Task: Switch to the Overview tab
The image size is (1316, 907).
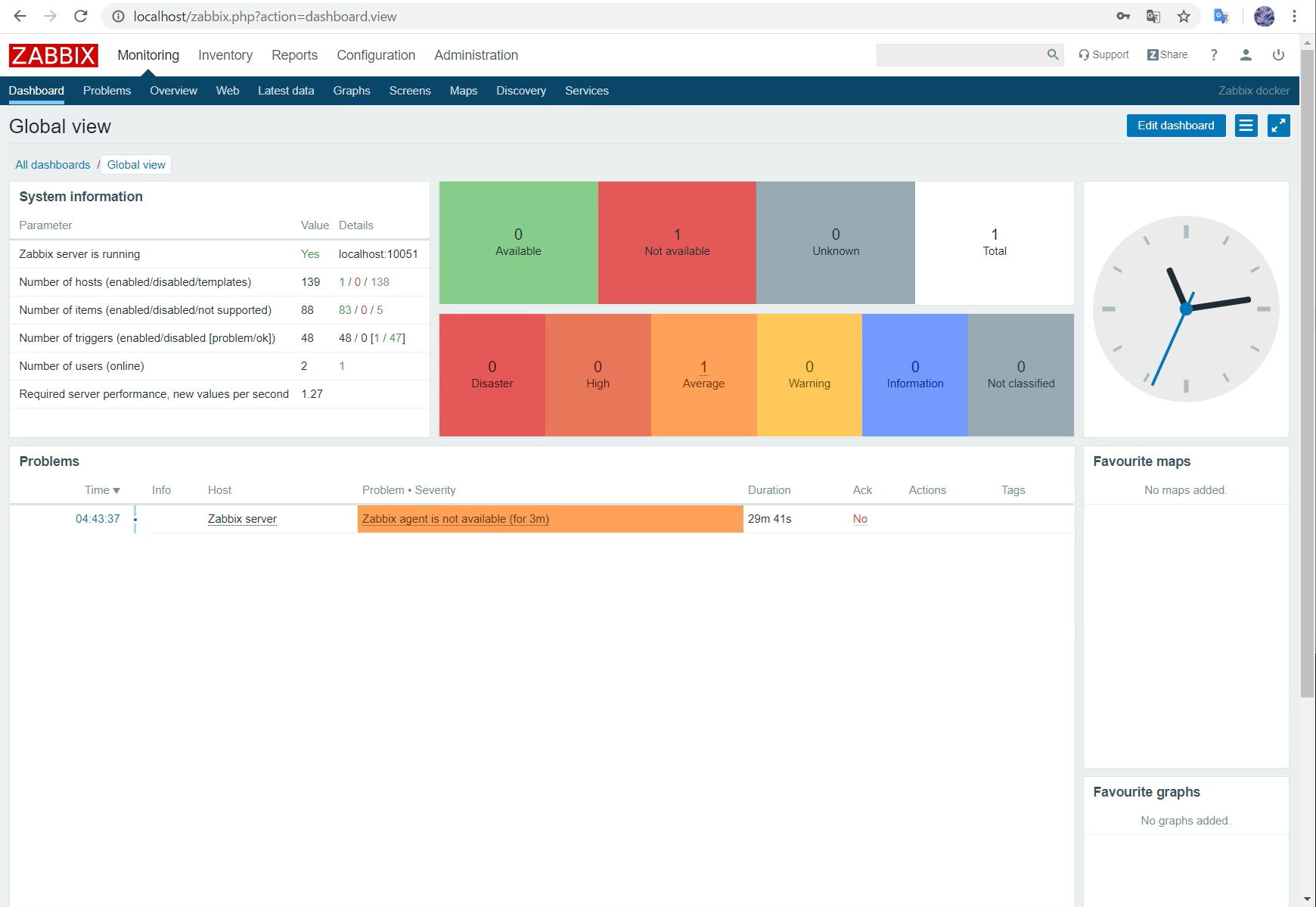Action: click(173, 91)
